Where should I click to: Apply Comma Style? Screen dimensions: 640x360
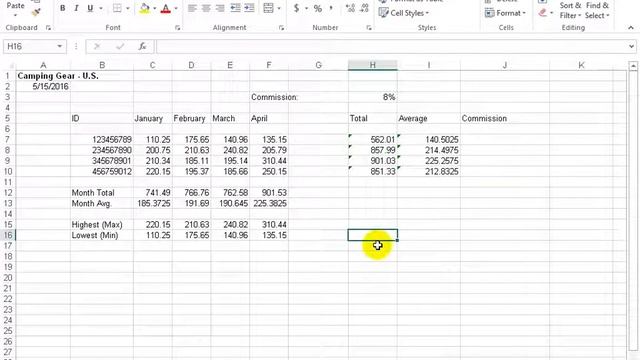point(331,8)
